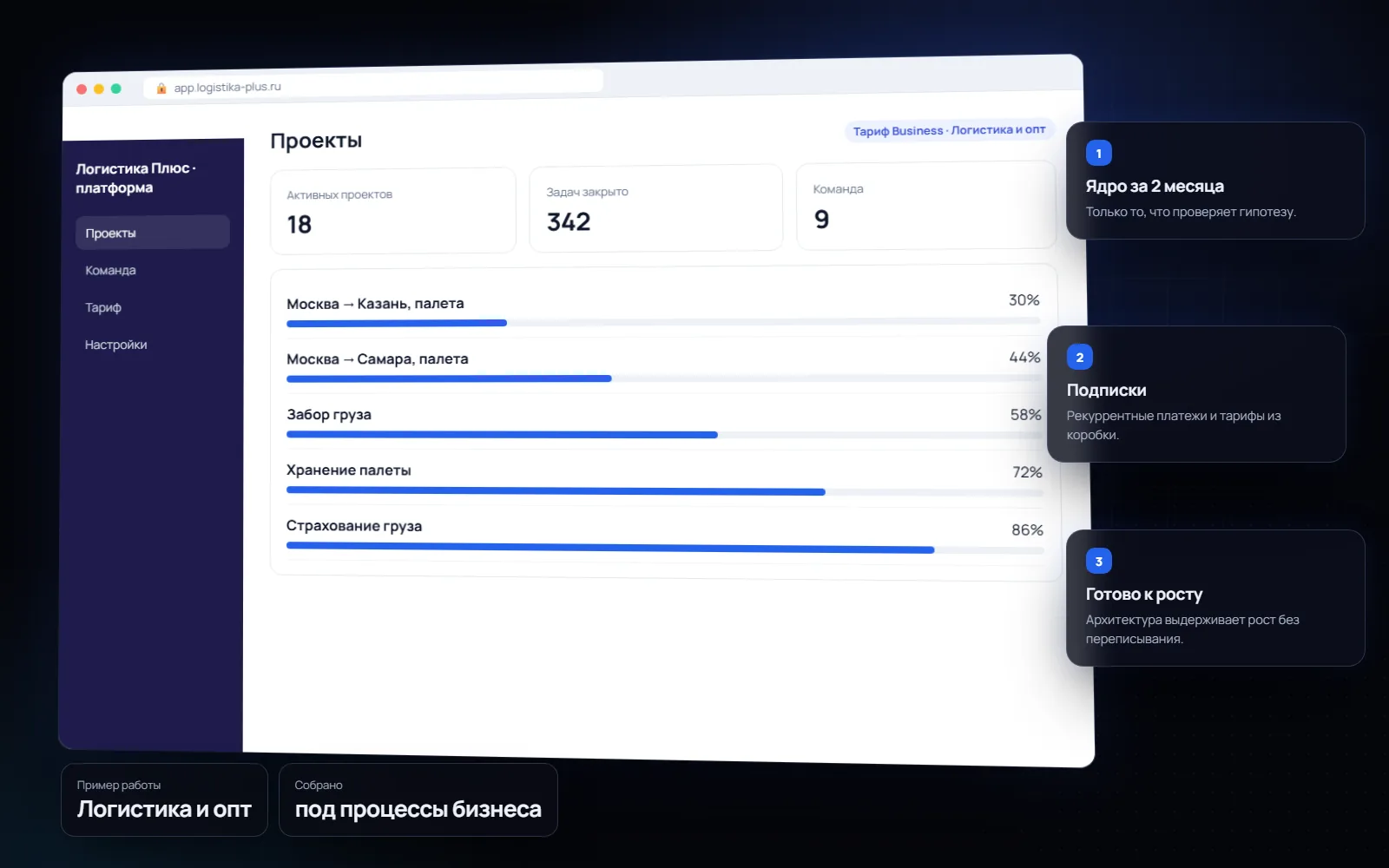Viewport: 1389px width, 868px height.
Task: Click the Москва → Казань, палета row title
Action: tap(375, 304)
